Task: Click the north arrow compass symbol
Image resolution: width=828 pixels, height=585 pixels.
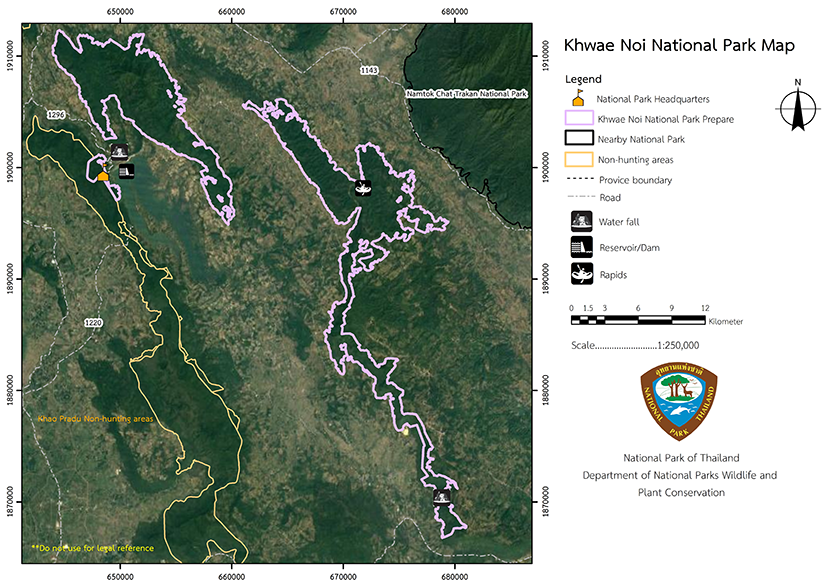Action: pyautogui.click(x=797, y=106)
